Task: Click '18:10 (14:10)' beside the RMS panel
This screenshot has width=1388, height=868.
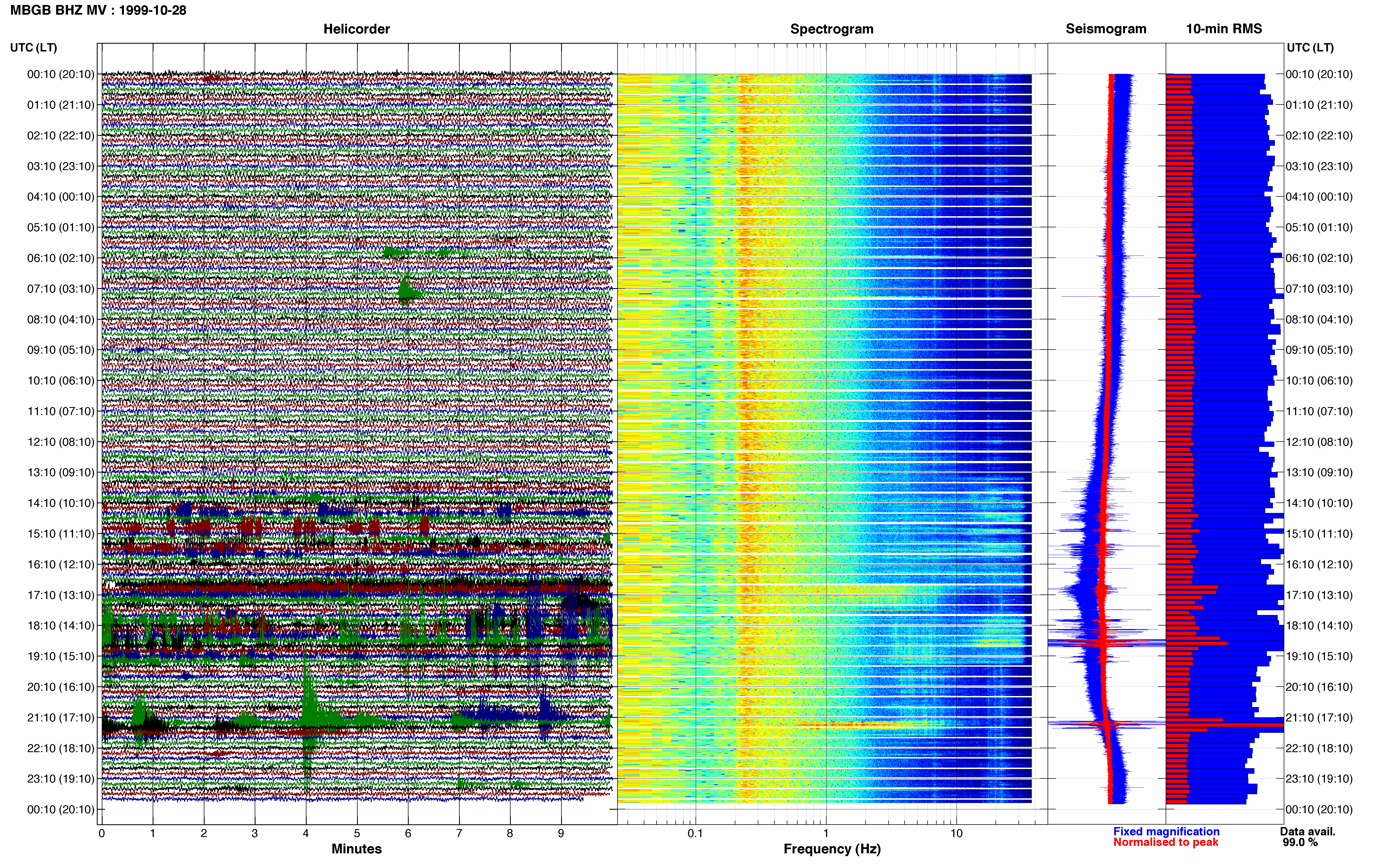Action: (1319, 626)
